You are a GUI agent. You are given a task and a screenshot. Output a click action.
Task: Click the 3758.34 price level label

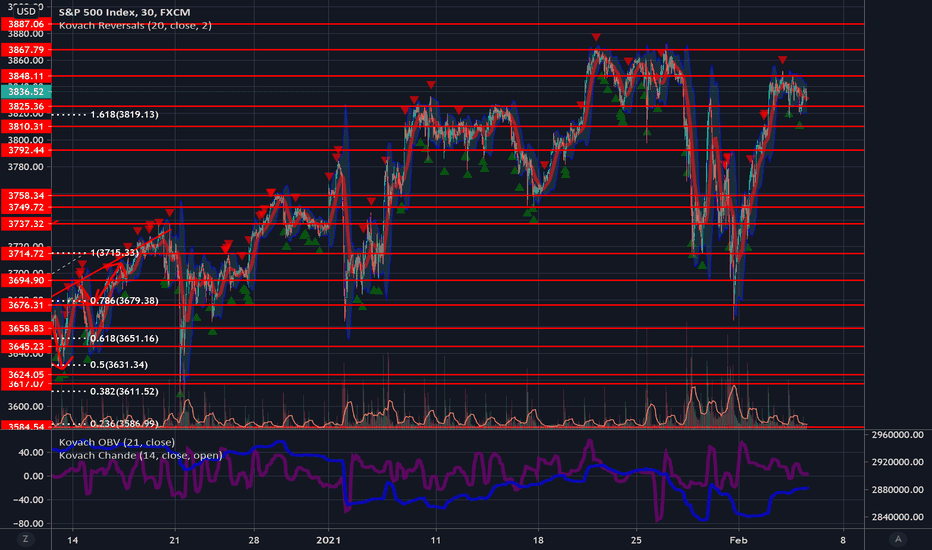click(x=26, y=195)
